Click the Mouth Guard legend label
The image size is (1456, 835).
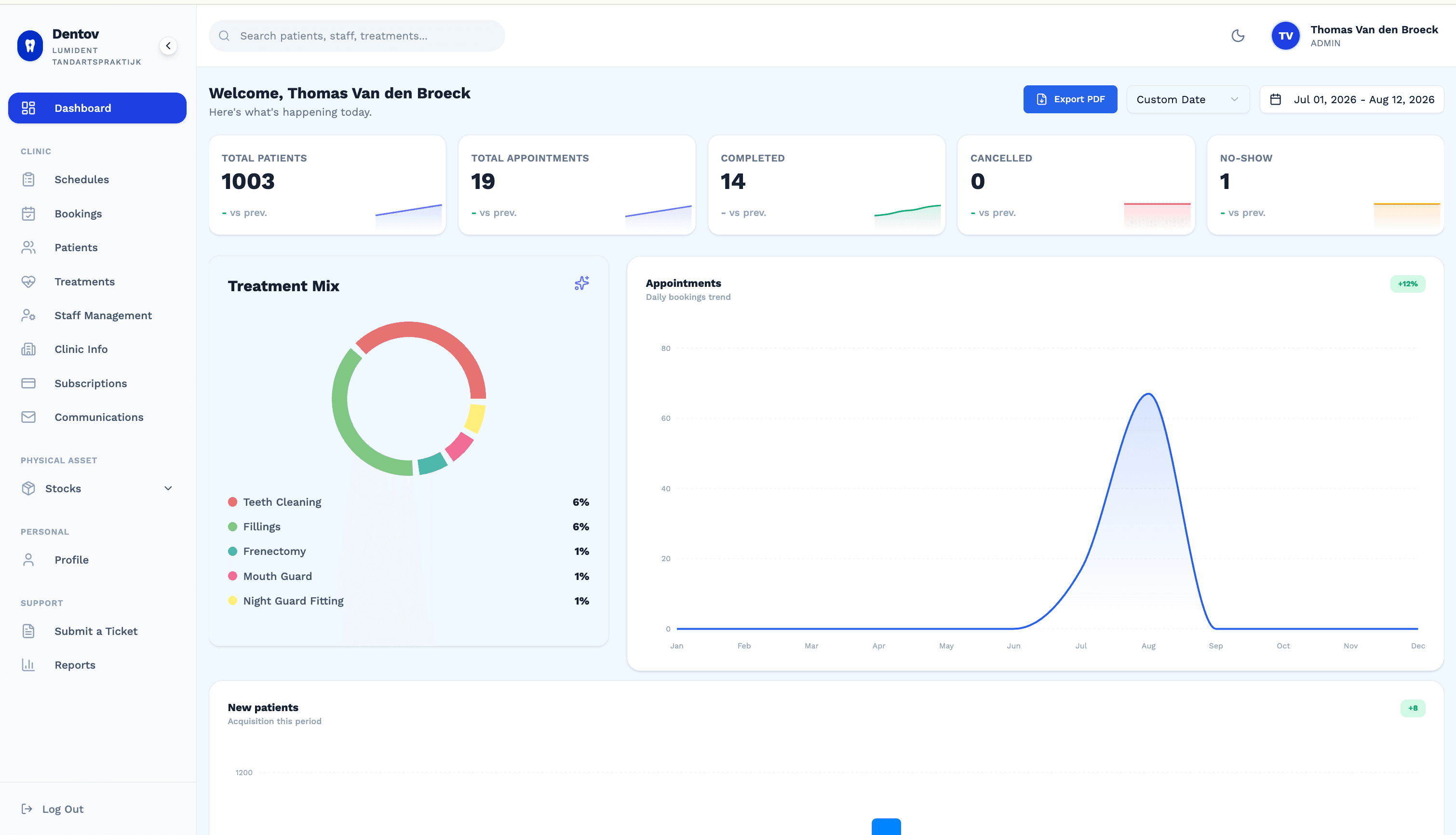[x=278, y=576]
